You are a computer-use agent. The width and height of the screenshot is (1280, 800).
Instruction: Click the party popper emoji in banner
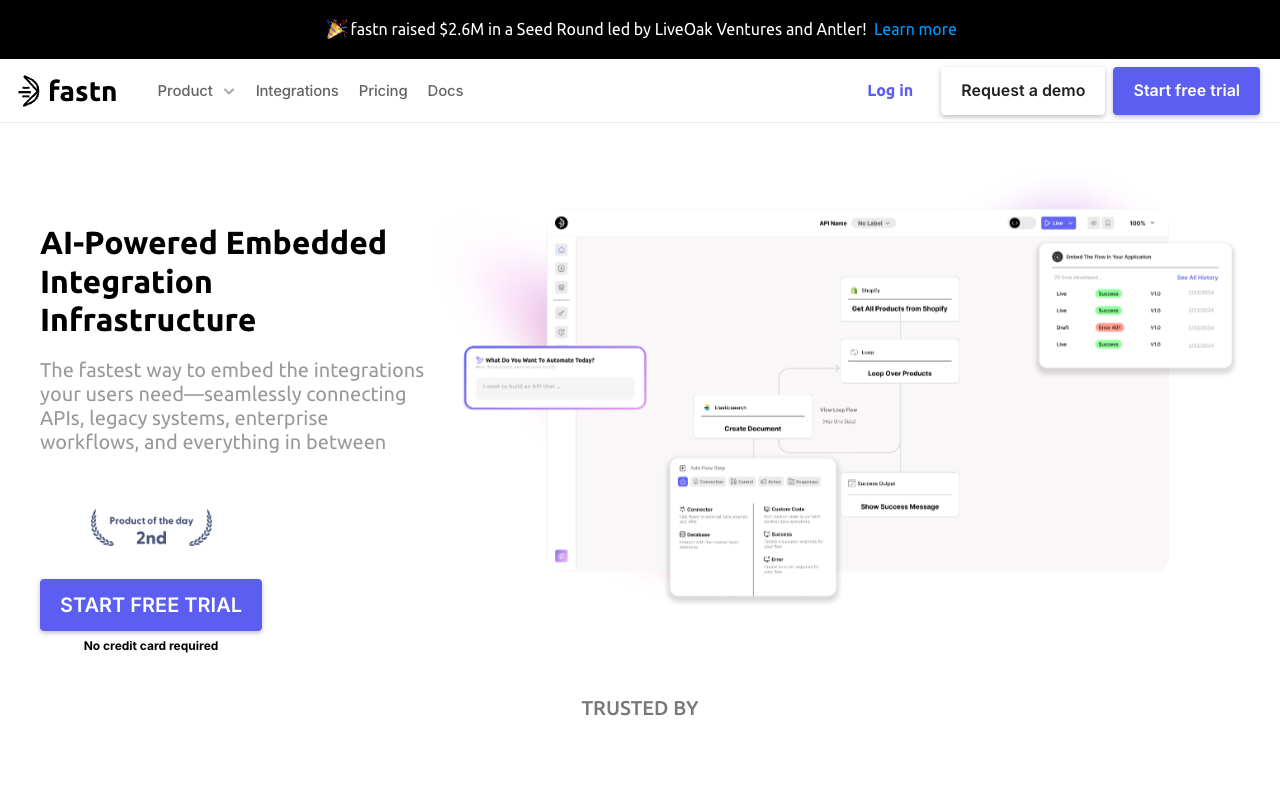pyautogui.click(x=336, y=29)
